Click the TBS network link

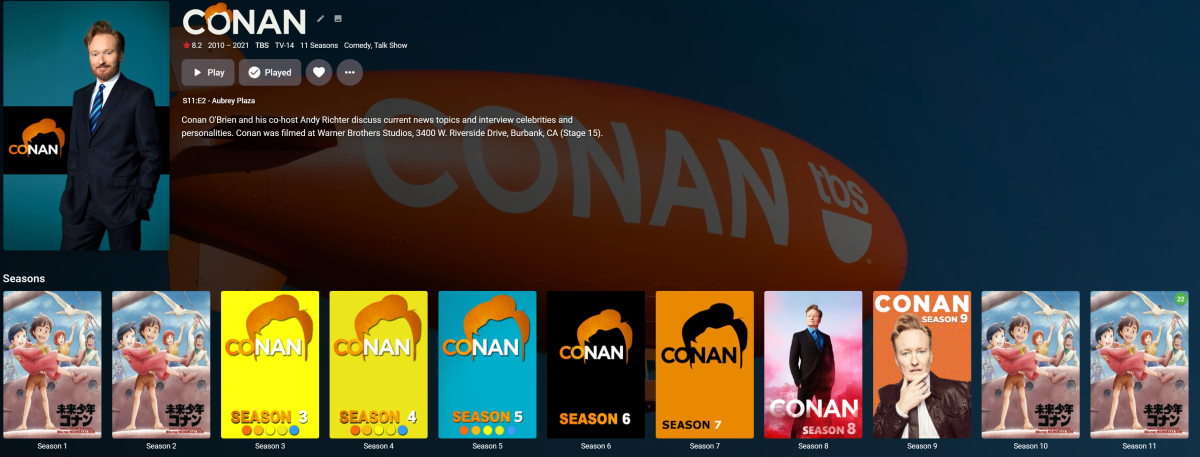point(262,45)
